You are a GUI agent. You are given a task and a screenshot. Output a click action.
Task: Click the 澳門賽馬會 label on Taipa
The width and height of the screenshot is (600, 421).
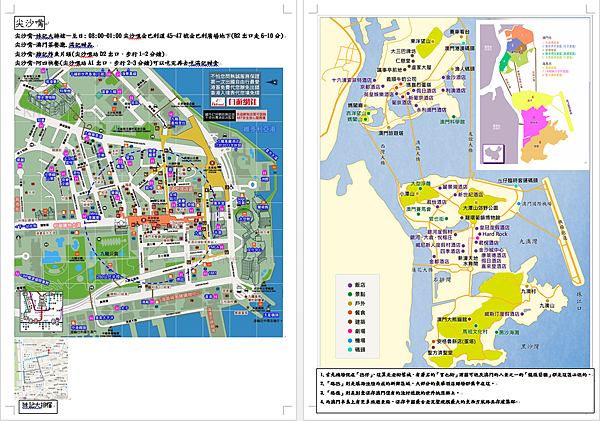click(x=418, y=209)
